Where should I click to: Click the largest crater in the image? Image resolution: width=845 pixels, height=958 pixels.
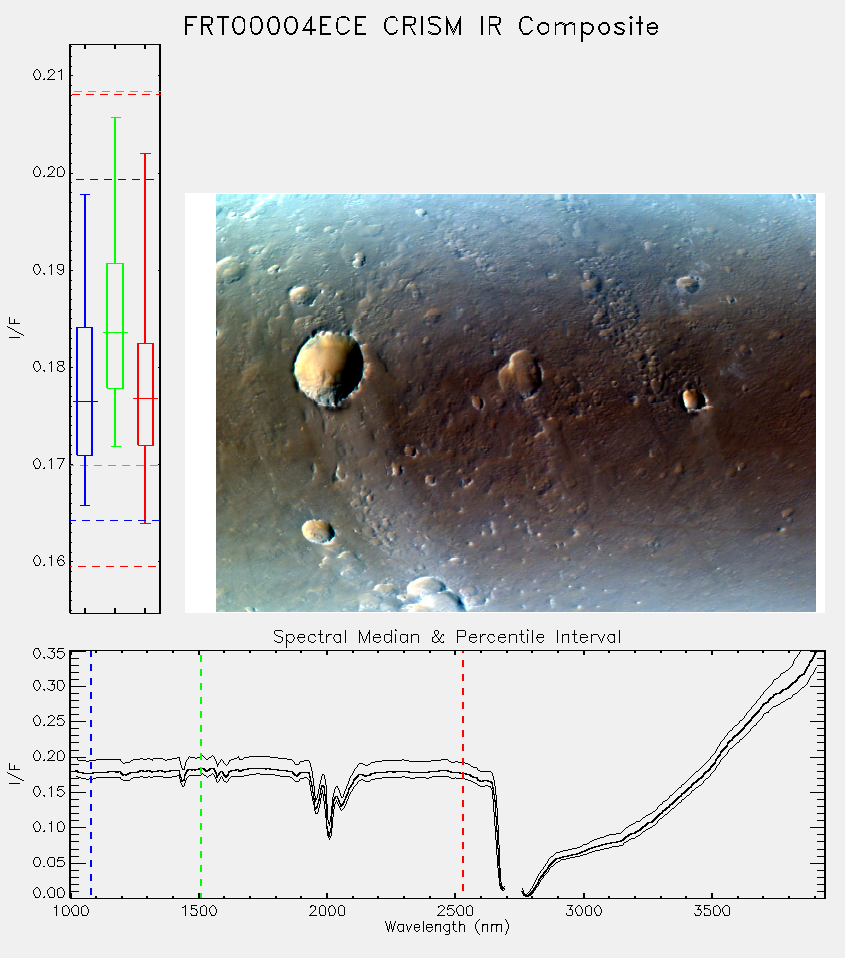coord(329,369)
